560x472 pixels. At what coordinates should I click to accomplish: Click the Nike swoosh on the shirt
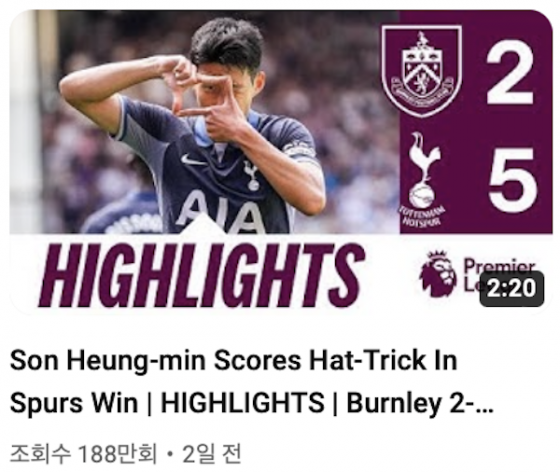[x=194, y=160]
